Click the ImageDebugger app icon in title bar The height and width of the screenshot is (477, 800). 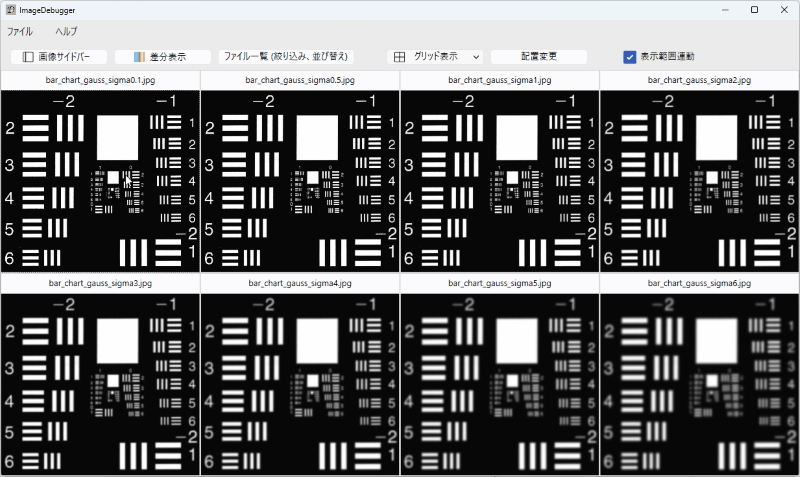tap(10, 10)
